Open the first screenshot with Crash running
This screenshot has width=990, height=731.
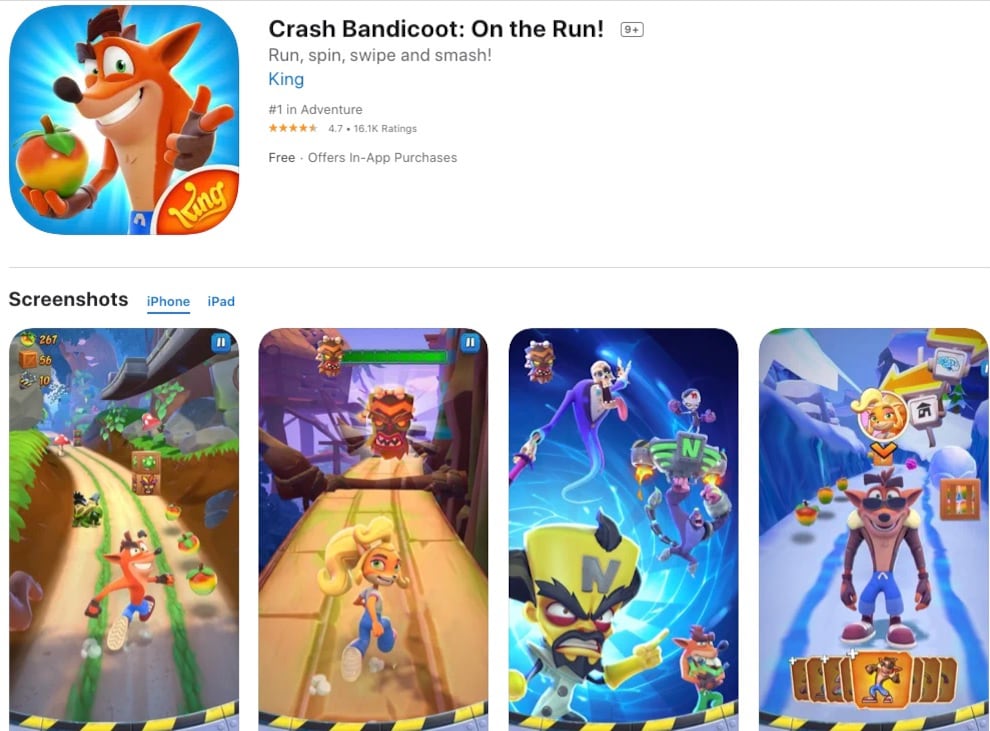pos(124,529)
